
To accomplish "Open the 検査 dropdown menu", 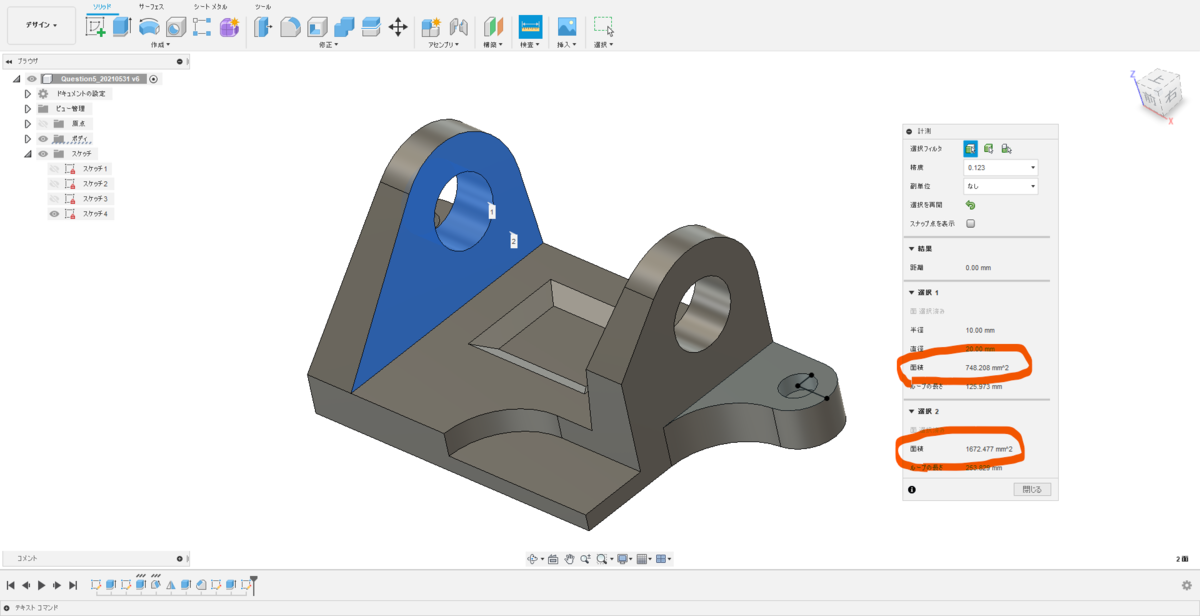I will pyautogui.click(x=530, y=45).
